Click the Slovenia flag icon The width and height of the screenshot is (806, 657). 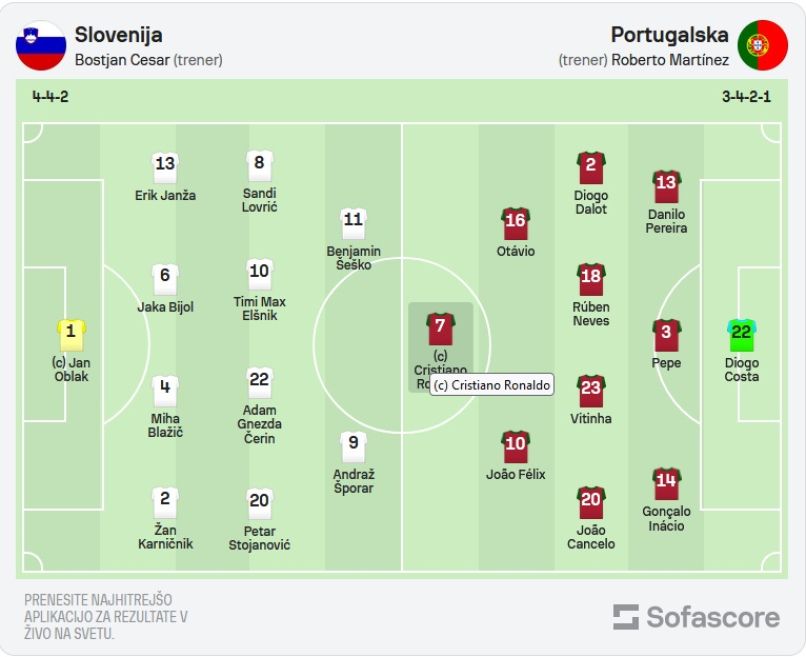point(41,46)
